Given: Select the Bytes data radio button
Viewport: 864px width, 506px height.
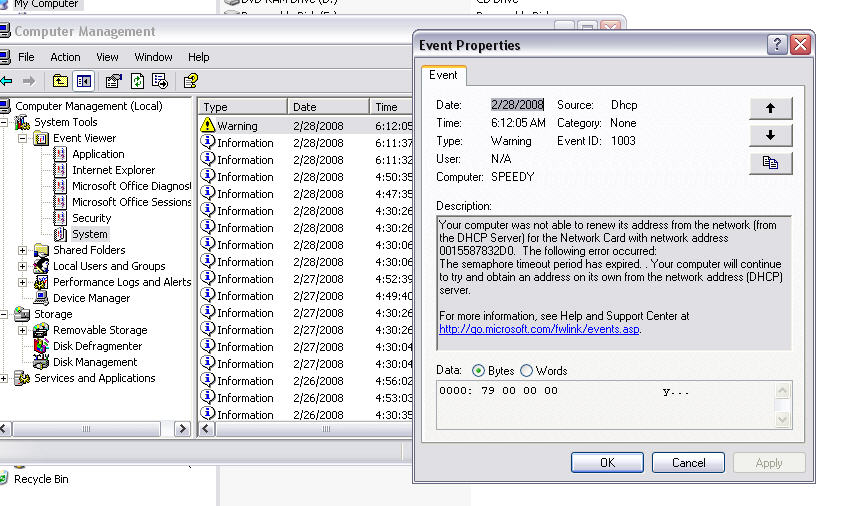Looking at the screenshot, I should point(478,371).
